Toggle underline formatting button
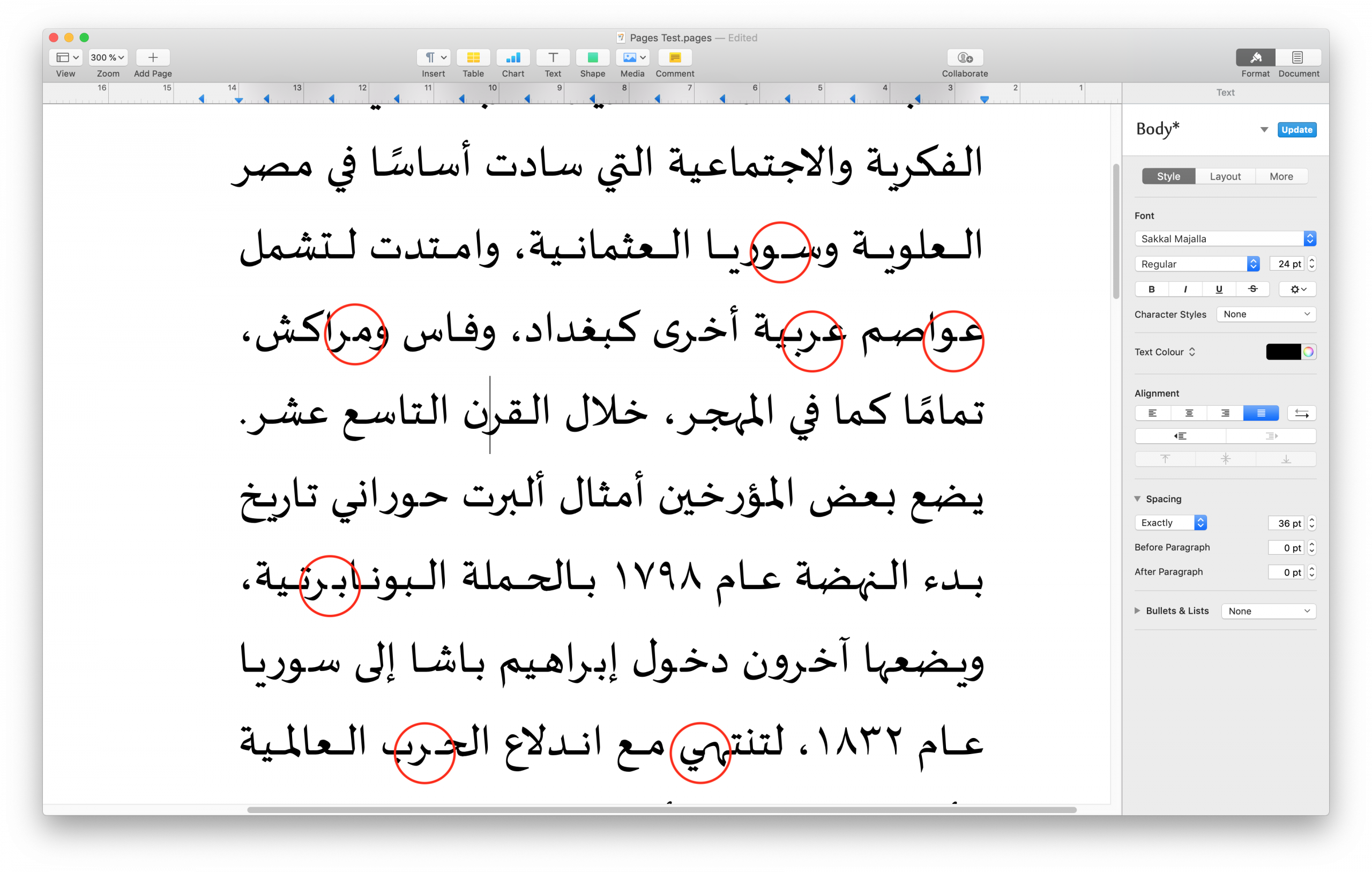Screen dimensions: 1372x872 point(1219,289)
